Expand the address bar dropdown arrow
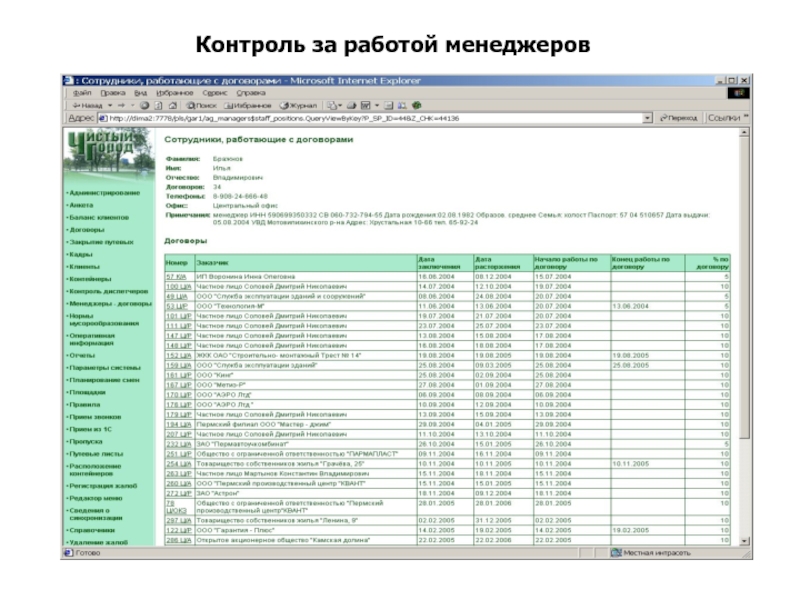This screenshot has width=800, height=600. (647, 118)
